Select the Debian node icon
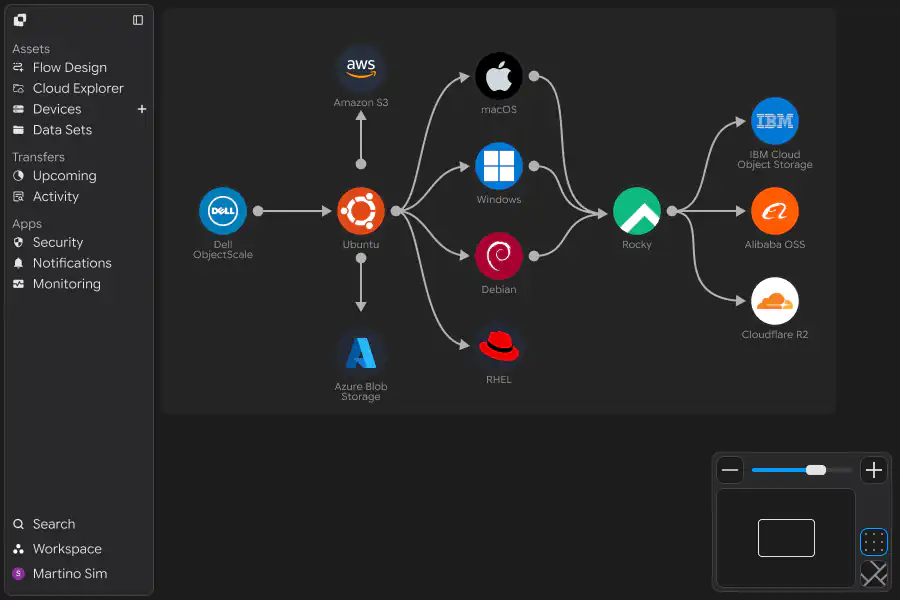 click(x=499, y=256)
